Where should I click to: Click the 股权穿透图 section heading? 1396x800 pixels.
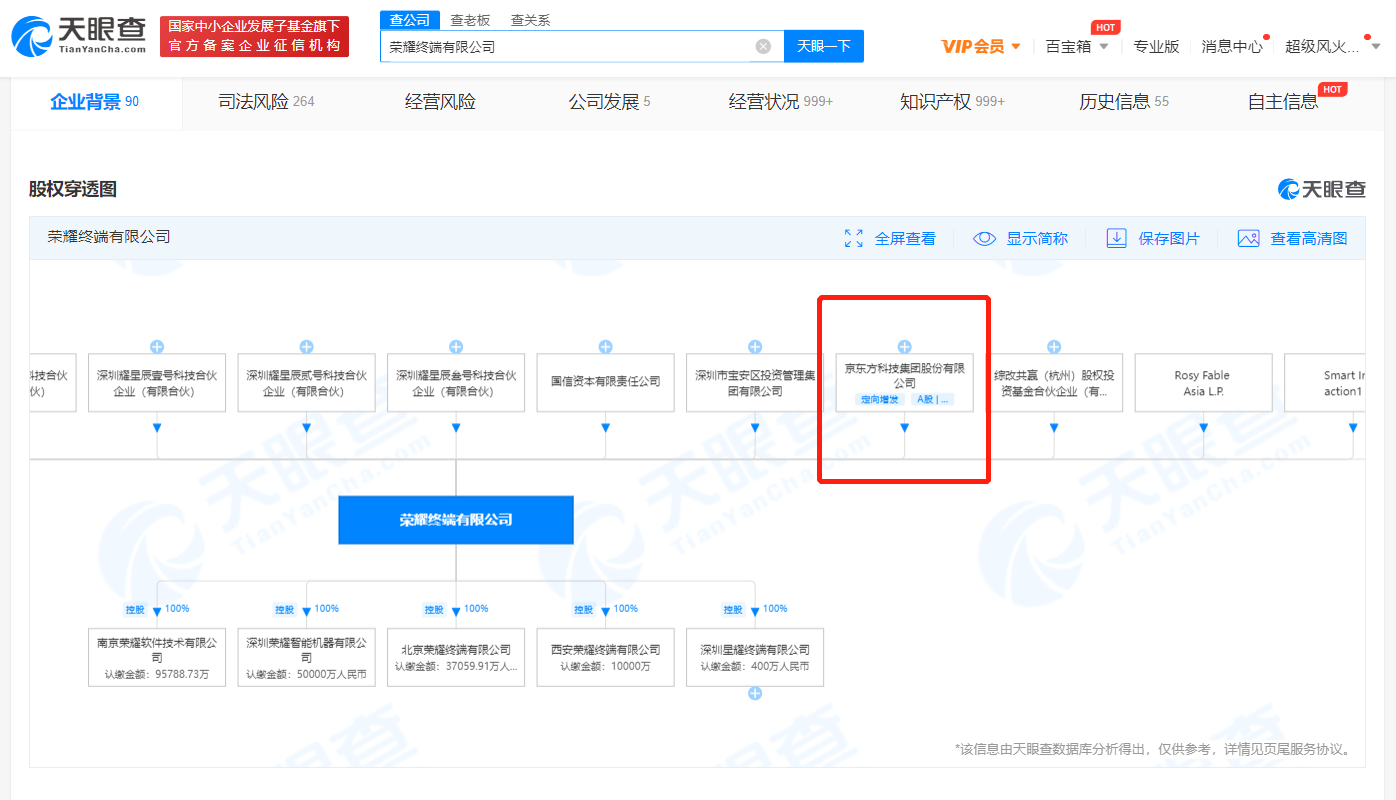pos(73,189)
